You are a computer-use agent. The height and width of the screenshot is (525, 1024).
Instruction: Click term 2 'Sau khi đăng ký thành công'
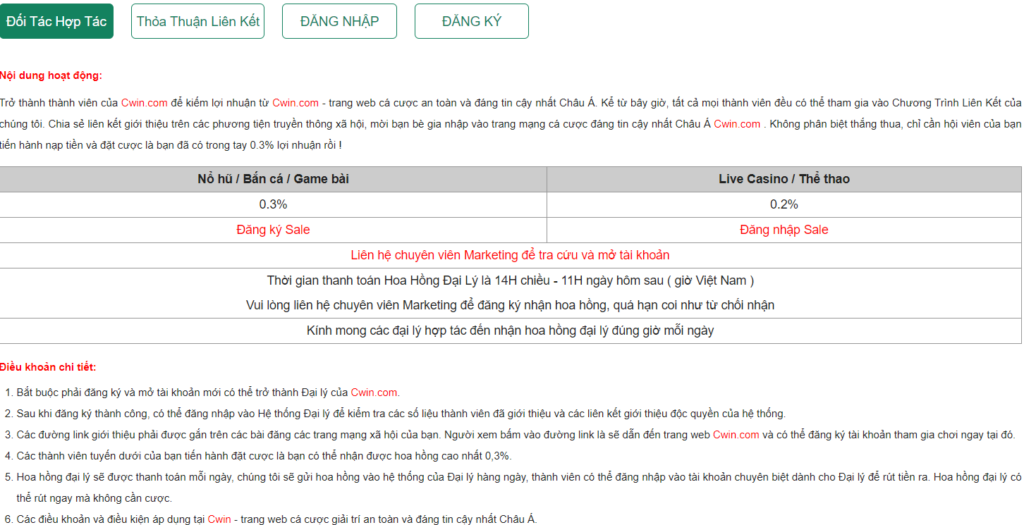point(402,414)
